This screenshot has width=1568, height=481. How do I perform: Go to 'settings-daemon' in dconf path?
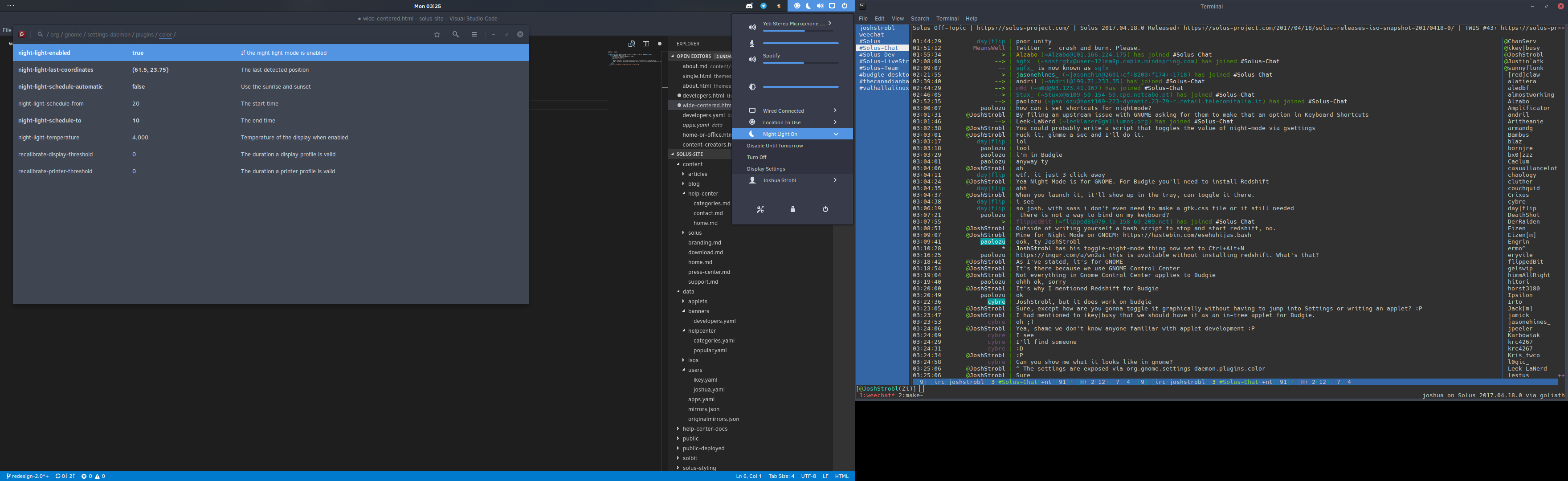tap(109, 35)
